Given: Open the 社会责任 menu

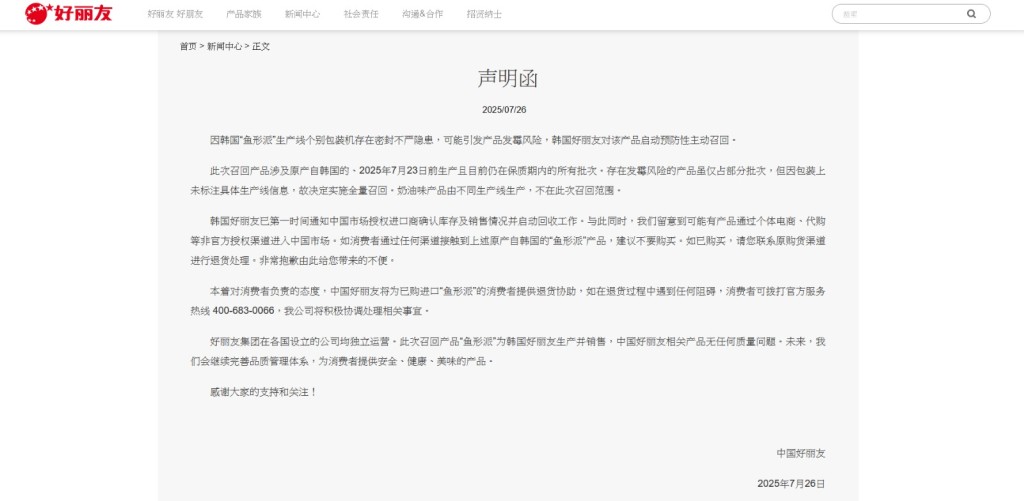Looking at the screenshot, I should click(361, 14).
